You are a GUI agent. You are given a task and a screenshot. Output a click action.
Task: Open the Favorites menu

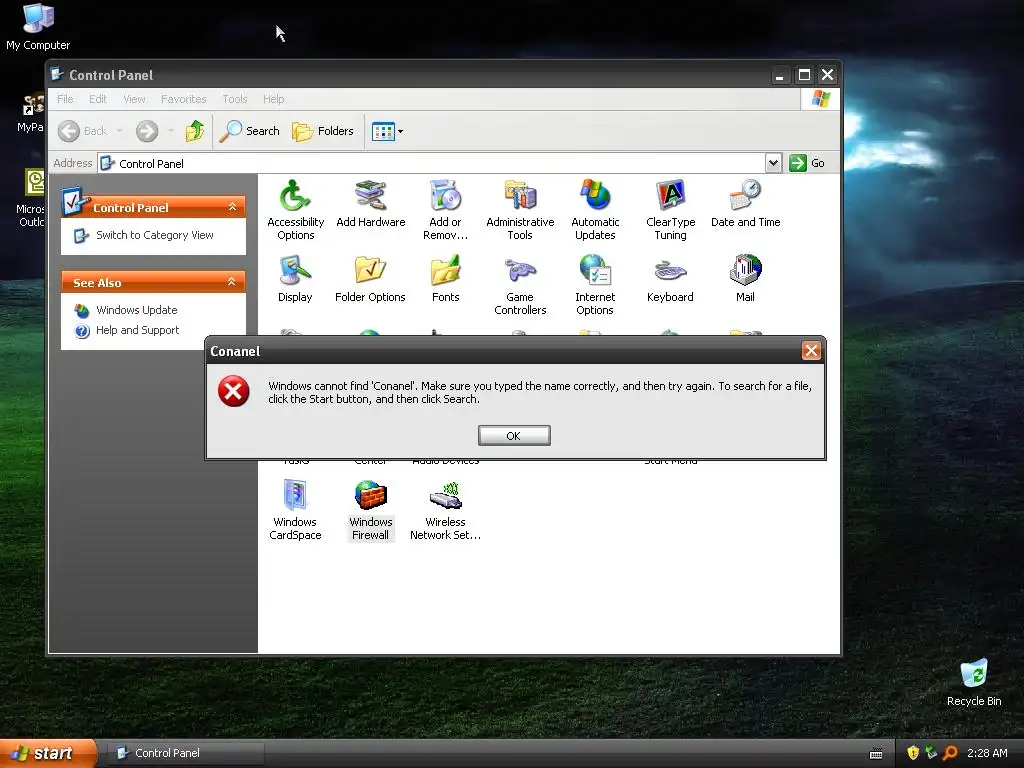[184, 99]
